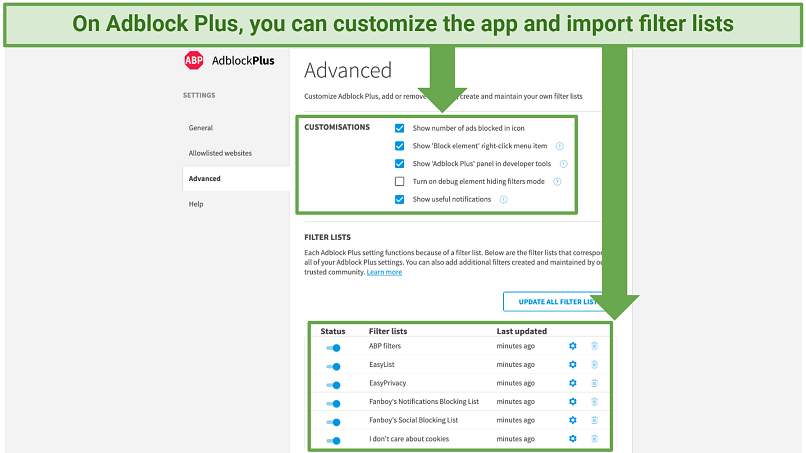This screenshot has height=453, width=806.
Task: Select the Advanced settings tab
Action: pos(236,178)
